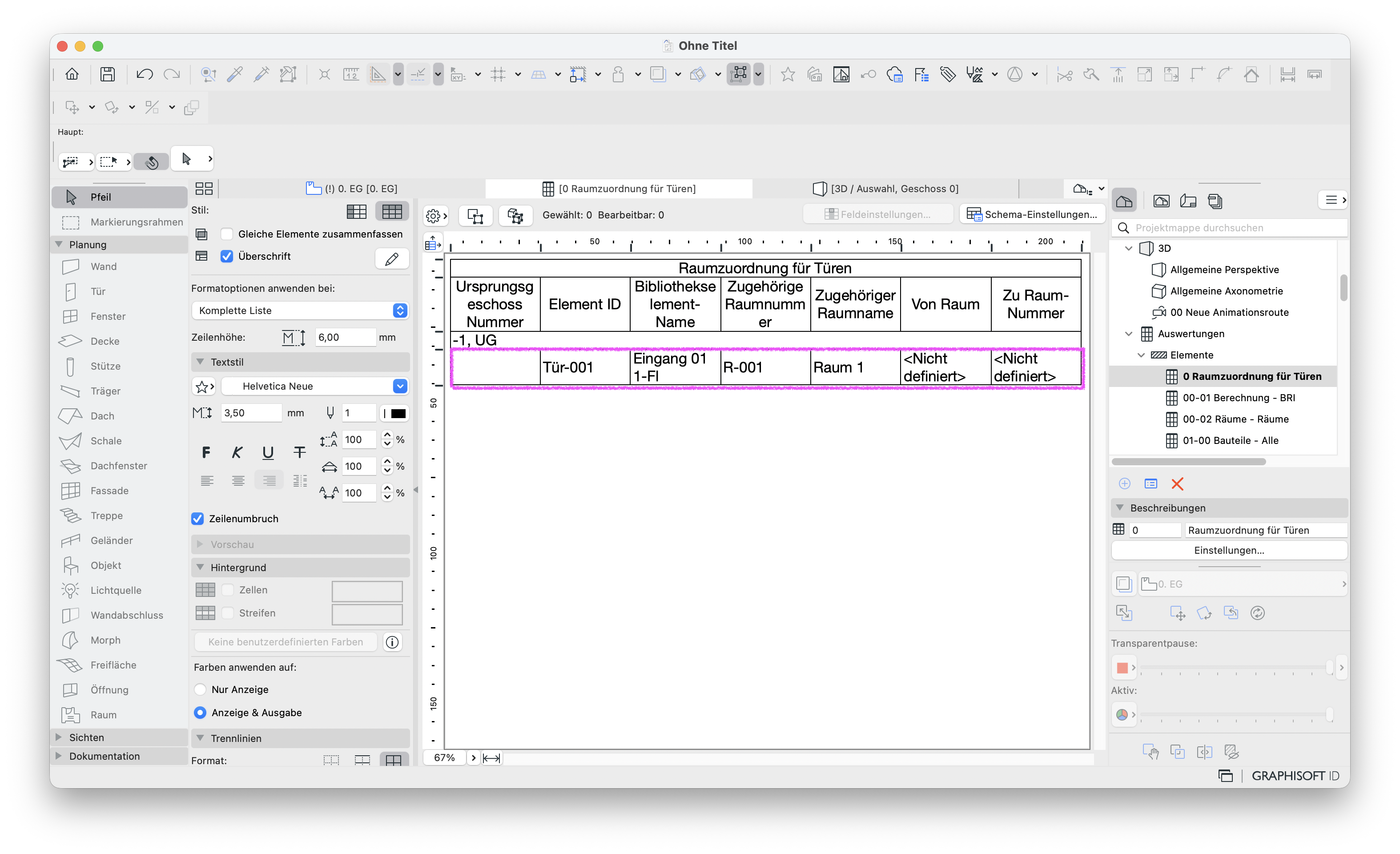Switch to Raumzuordnung für Türen tab
The width and height of the screenshot is (1400, 854).
(620, 189)
